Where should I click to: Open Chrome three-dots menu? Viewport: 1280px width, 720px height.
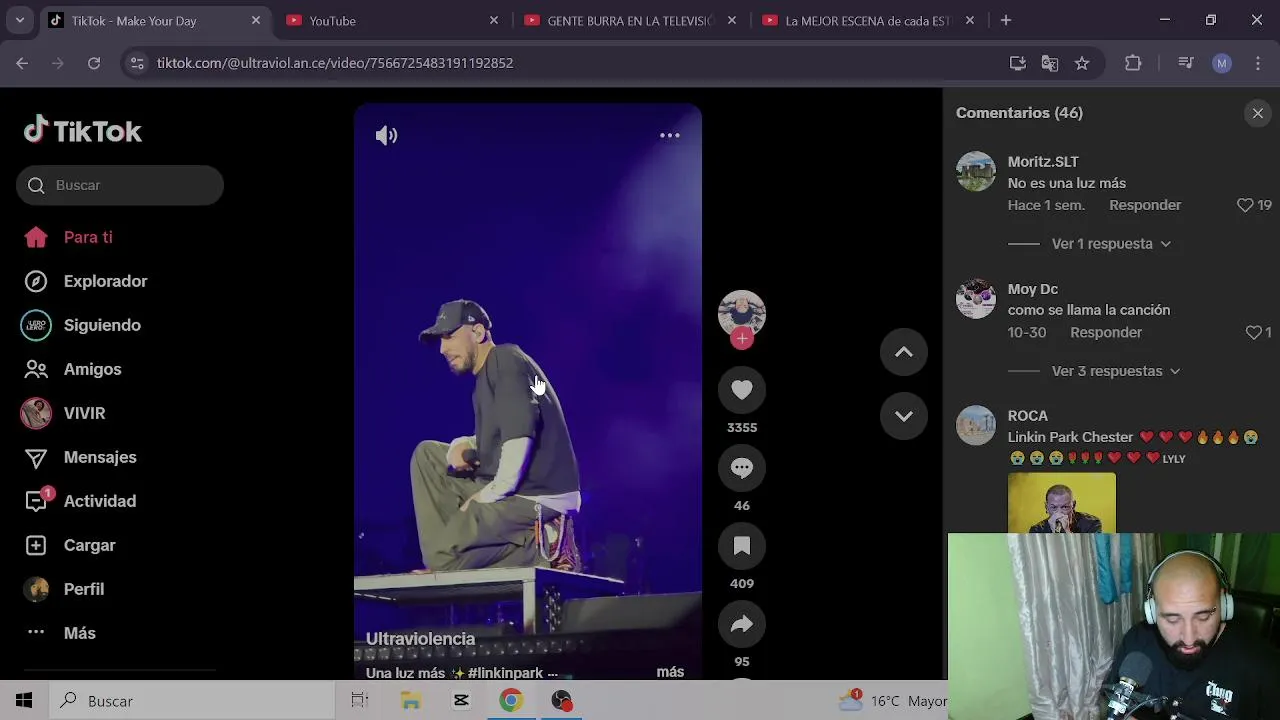click(1258, 63)
